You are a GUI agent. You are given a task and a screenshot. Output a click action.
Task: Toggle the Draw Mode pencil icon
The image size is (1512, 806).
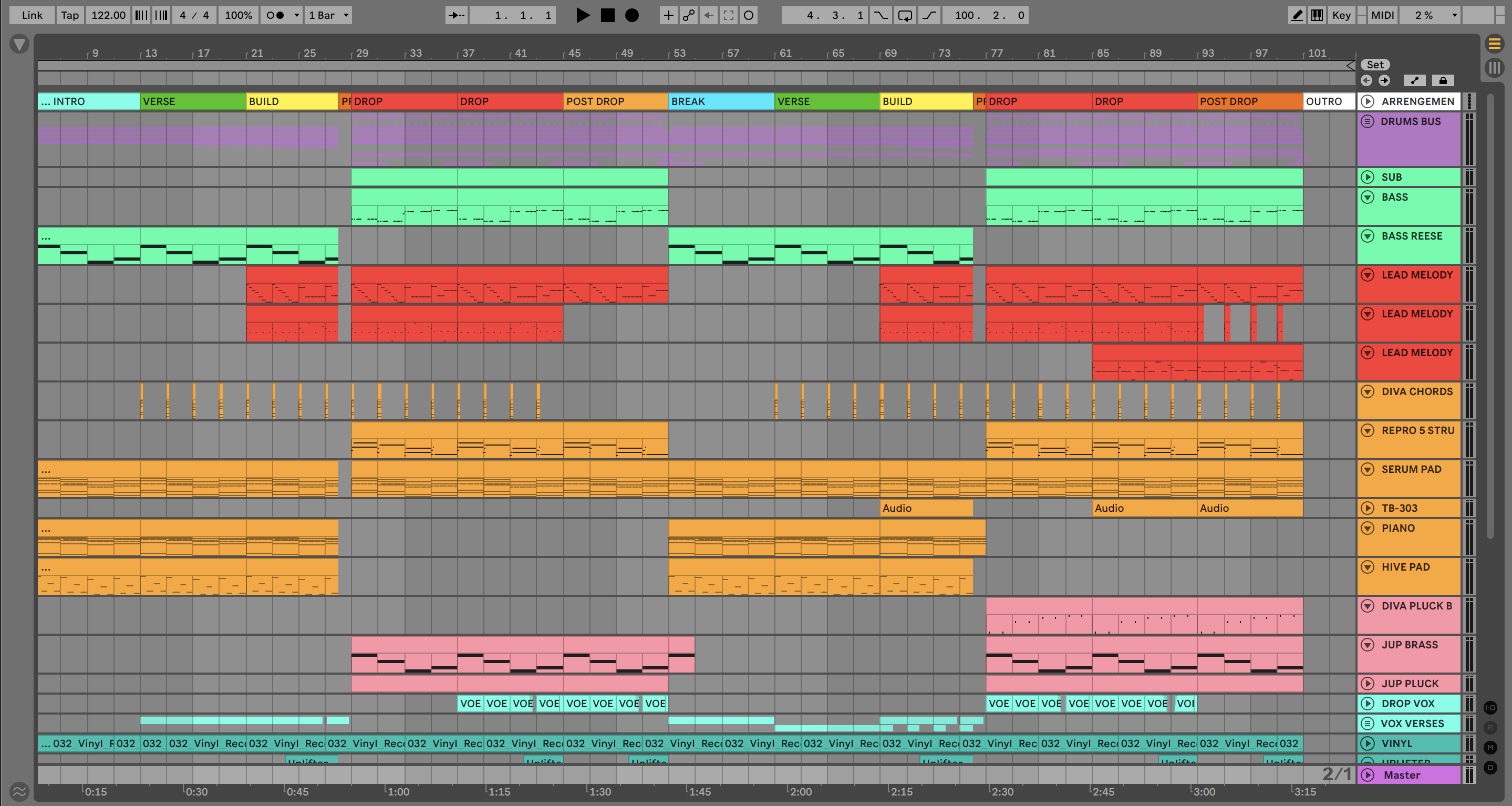(1297, 15)
